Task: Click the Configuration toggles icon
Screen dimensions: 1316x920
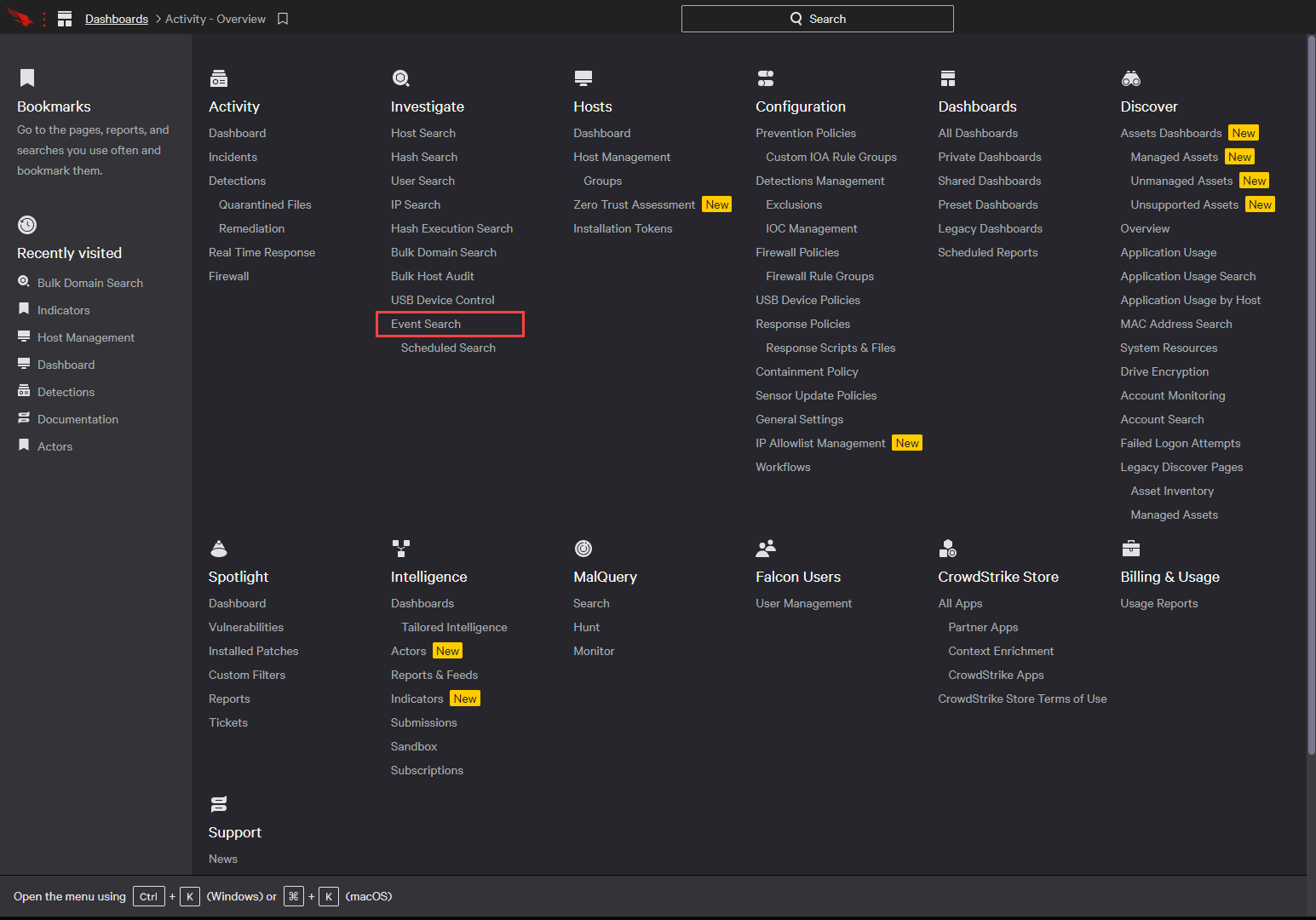Action: [x=766, y=78]
